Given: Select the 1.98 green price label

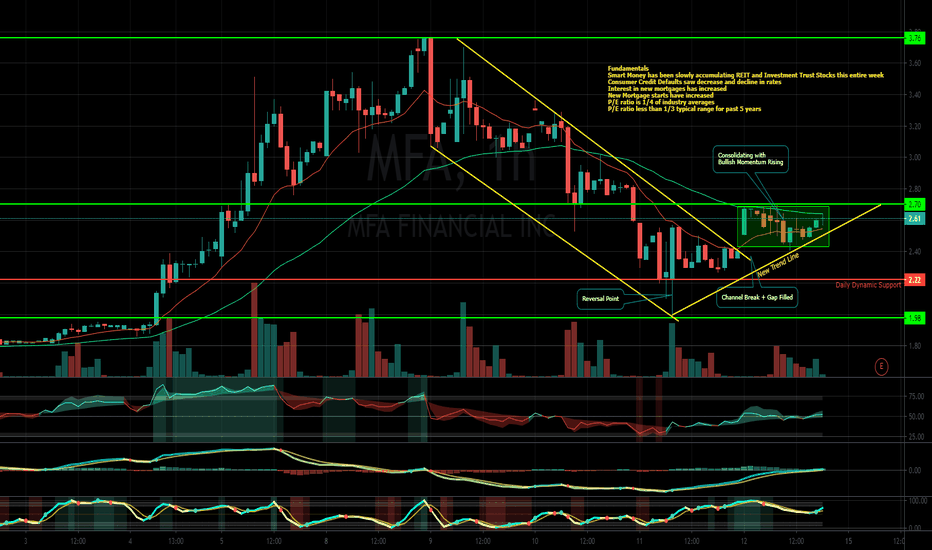Looking at the screenshot, I should tap(915, 318).
